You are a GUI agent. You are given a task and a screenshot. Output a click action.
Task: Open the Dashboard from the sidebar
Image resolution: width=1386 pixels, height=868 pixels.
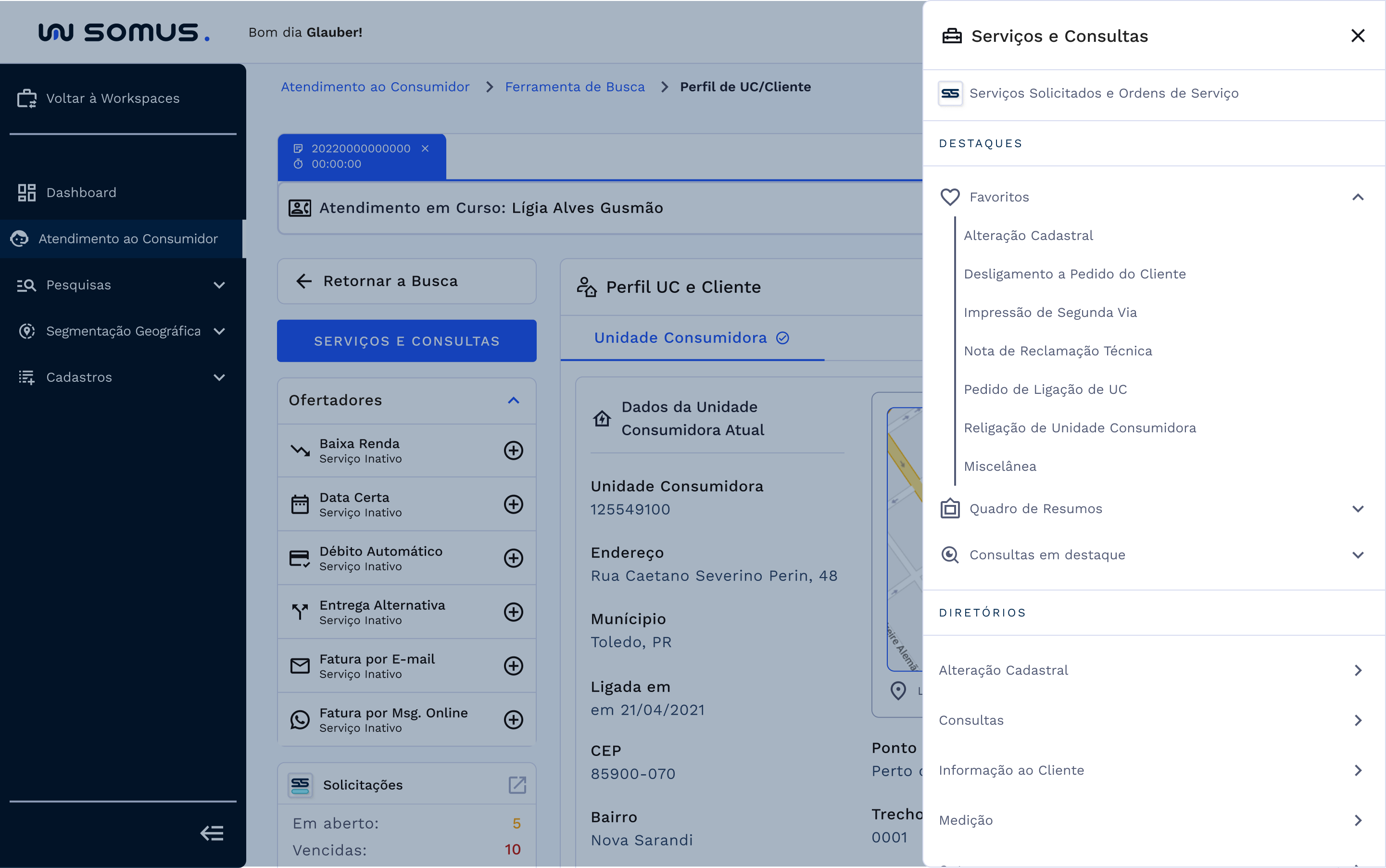[x=81, y=192]
